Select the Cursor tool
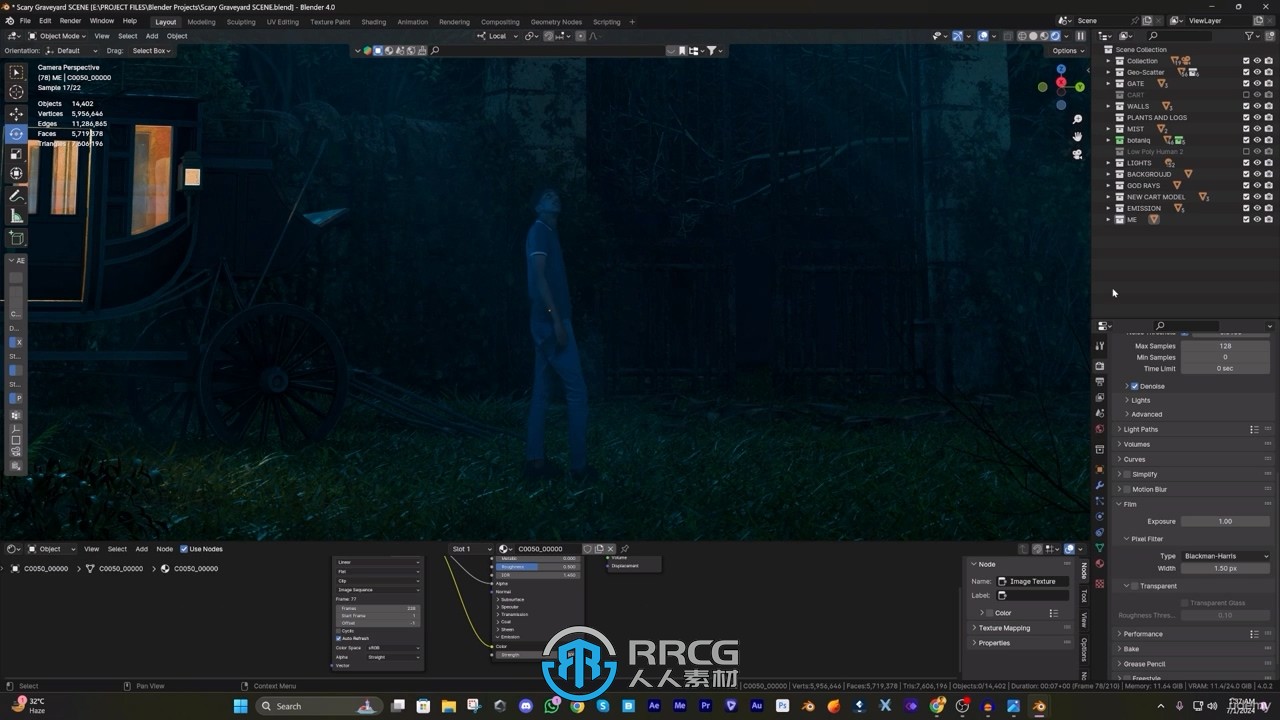The width and height of the screenshot is (1280, 720). pos(16,92)
